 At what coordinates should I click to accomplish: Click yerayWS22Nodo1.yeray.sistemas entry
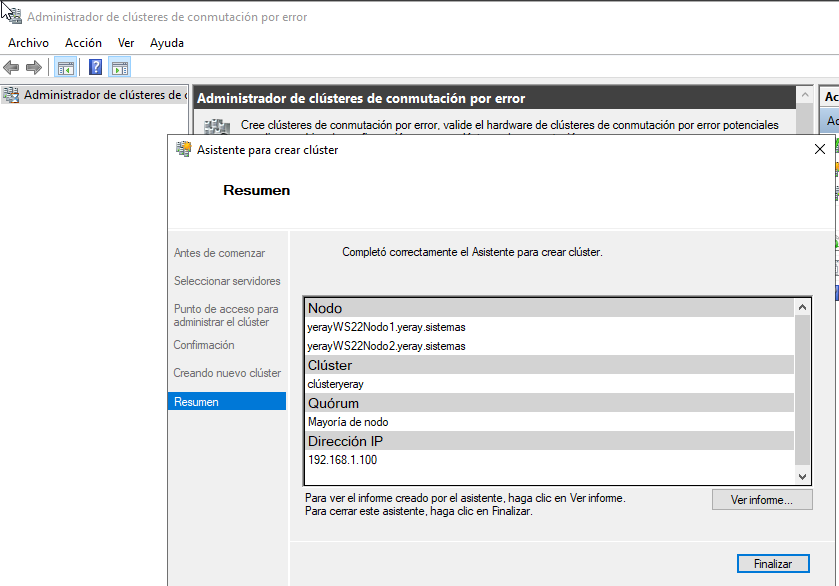click(386, 327)
